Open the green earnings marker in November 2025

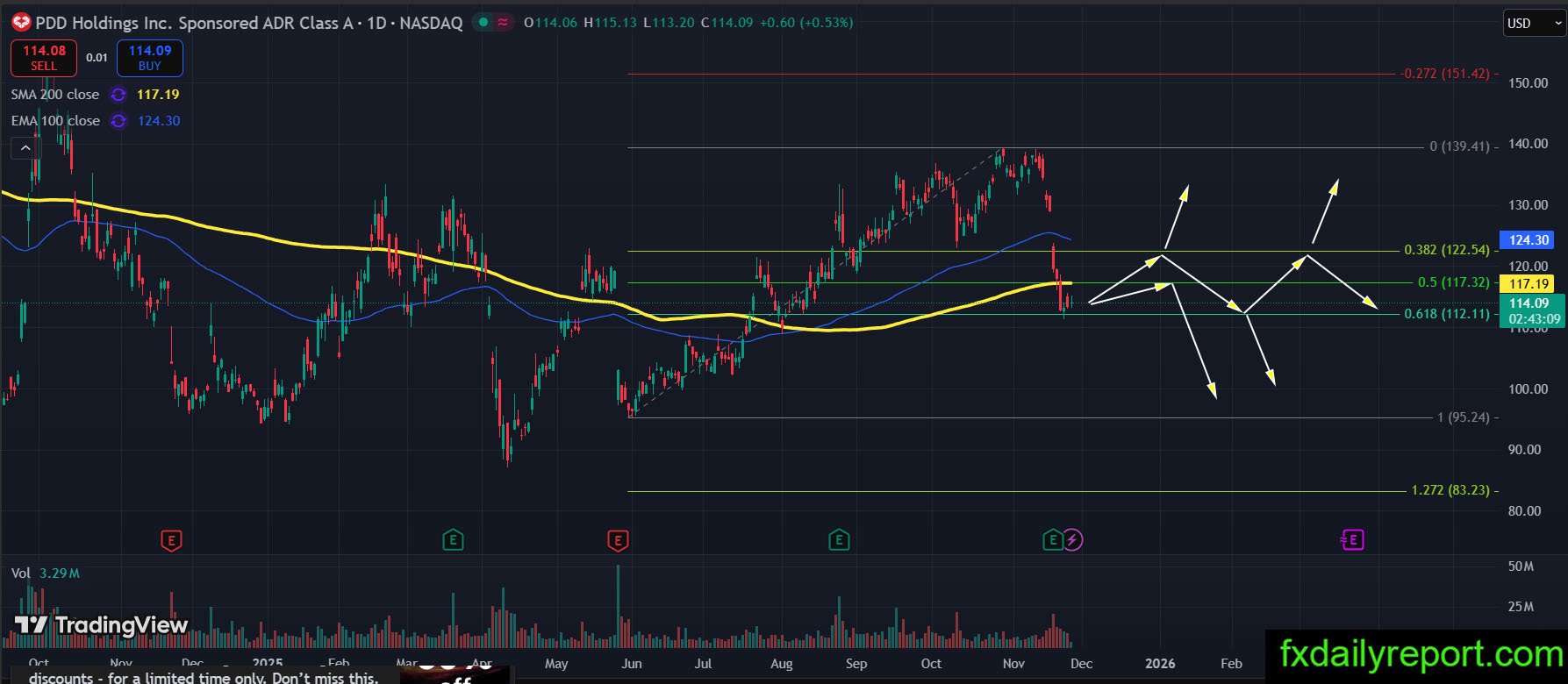tap(1052, 540)
